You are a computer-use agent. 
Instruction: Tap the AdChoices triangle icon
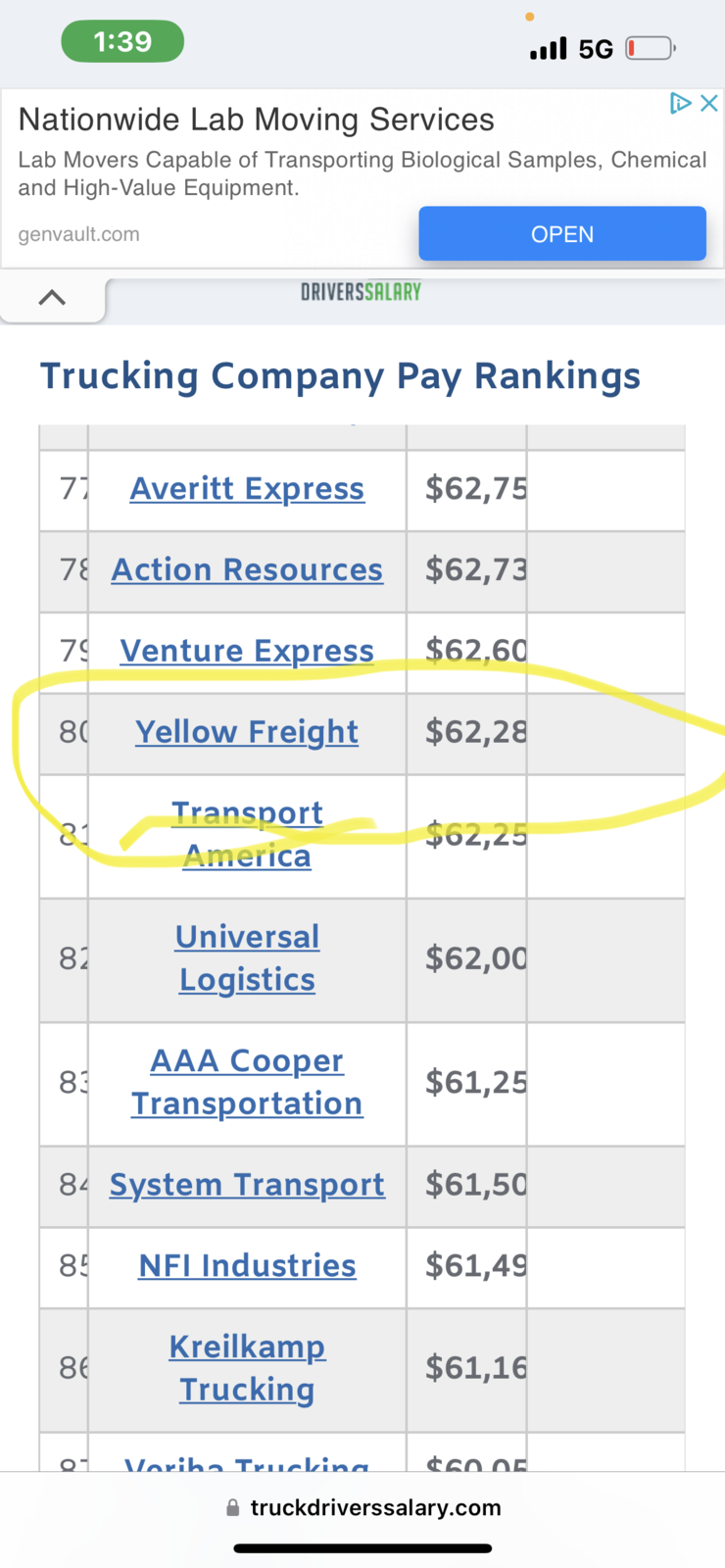680,103
